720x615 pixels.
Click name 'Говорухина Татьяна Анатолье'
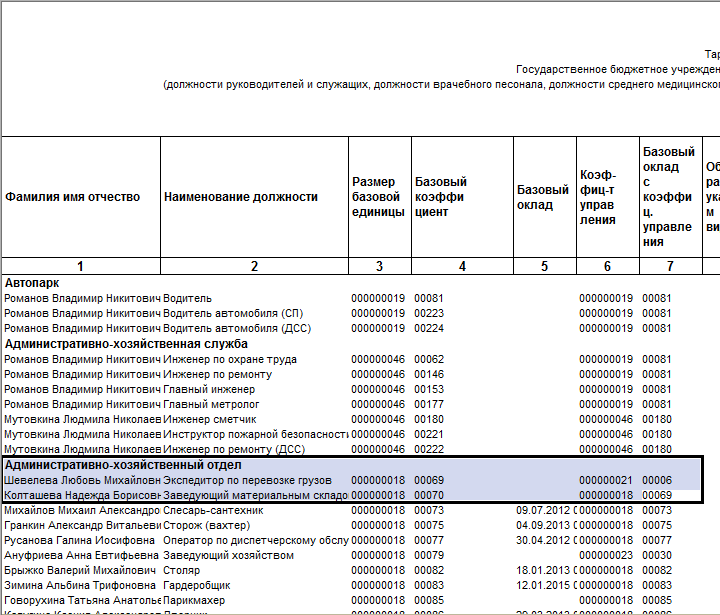pos(82,600)
